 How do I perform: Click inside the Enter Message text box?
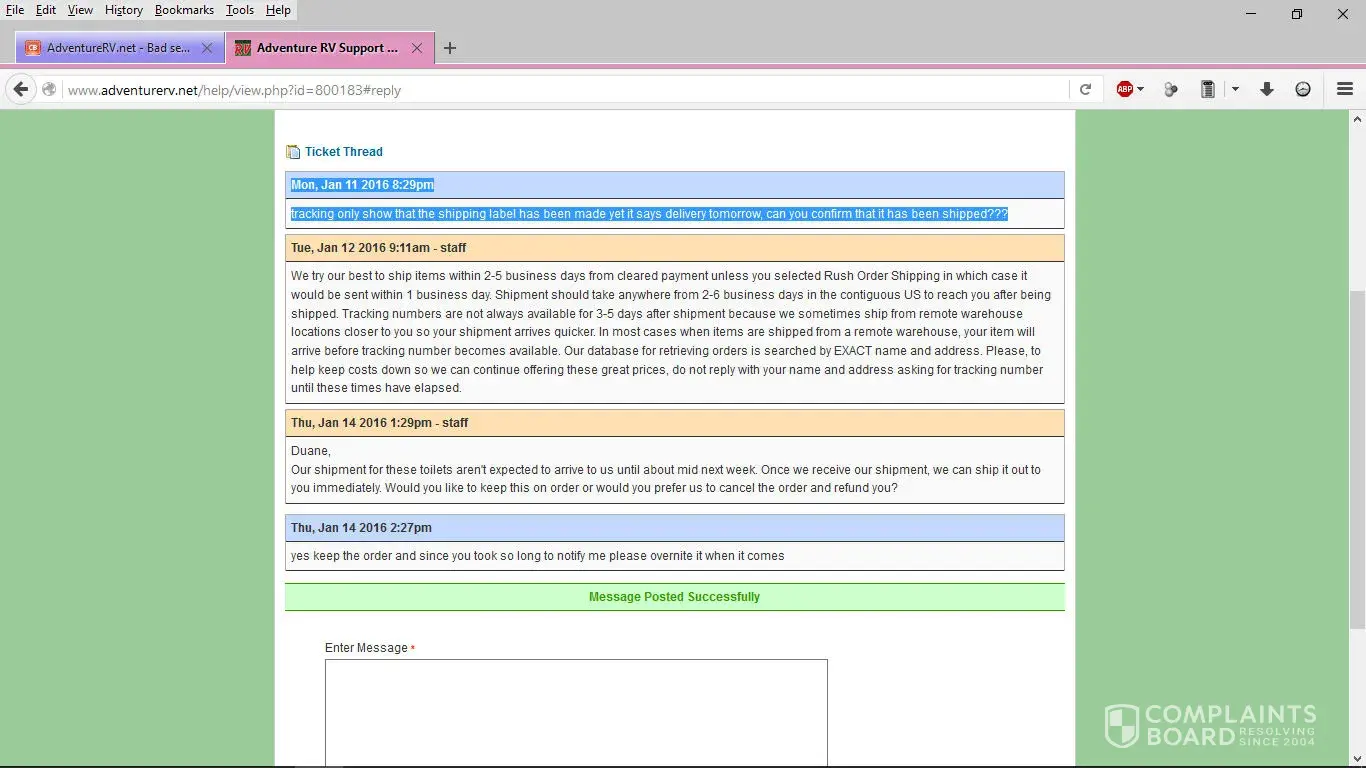pos(576,710)
